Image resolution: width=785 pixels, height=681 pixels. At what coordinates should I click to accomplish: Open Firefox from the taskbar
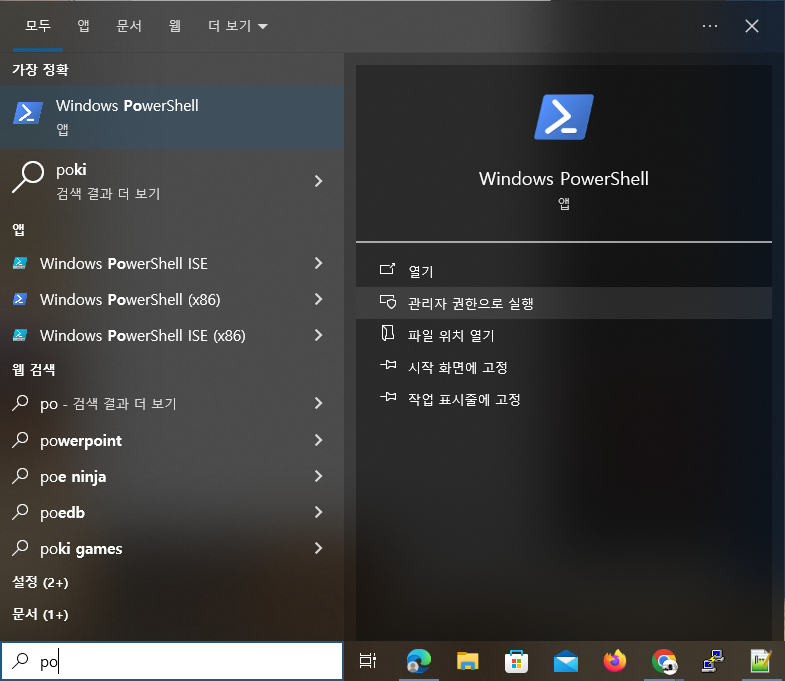pos(615,661)
